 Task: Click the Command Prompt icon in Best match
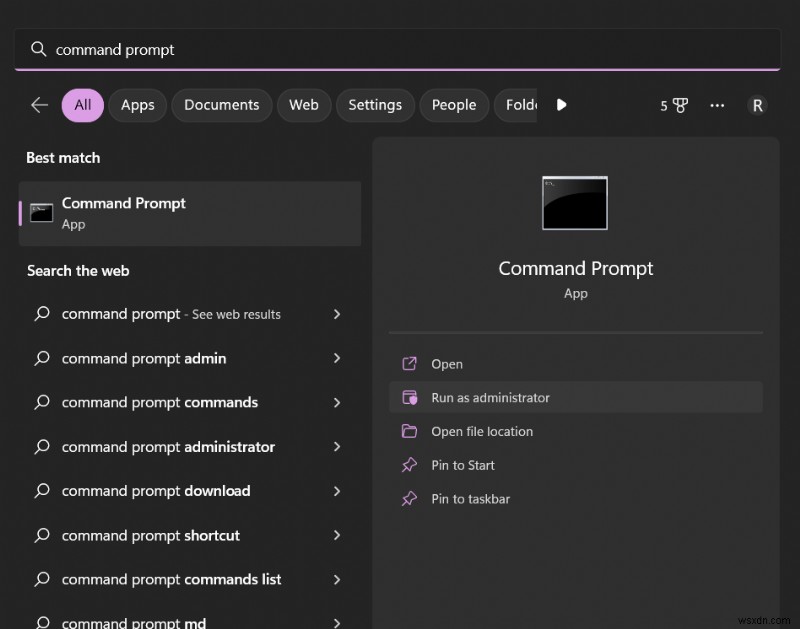(41, 213)
